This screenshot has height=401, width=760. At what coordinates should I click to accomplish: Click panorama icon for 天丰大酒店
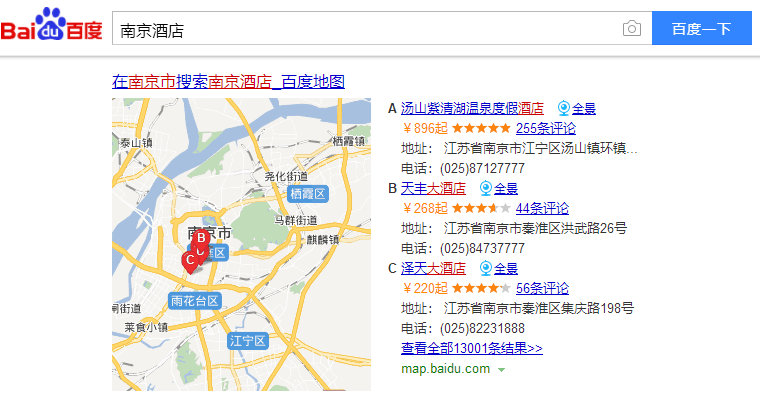[x=485, y=188]
